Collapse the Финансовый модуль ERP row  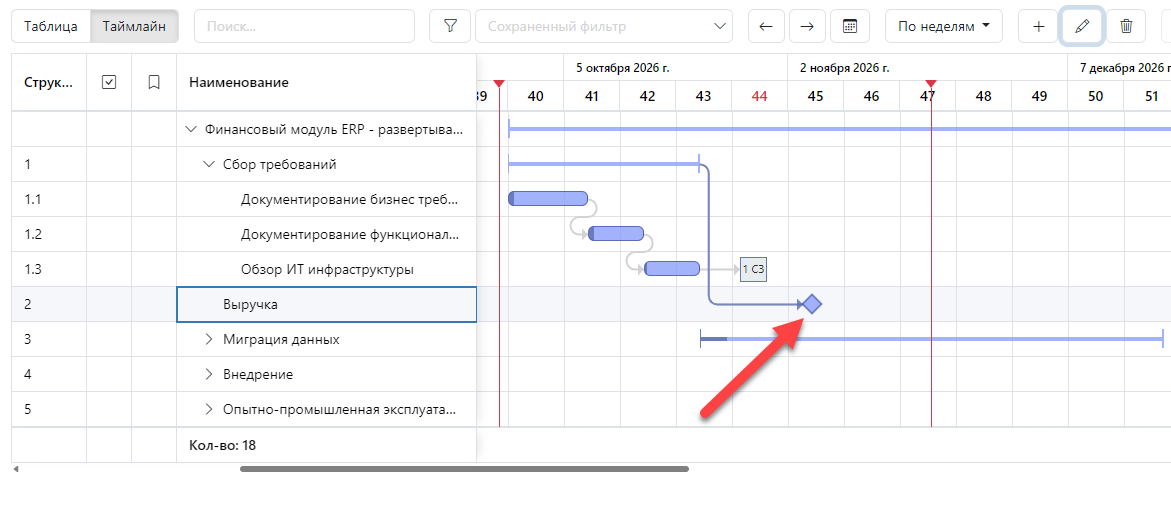(x=190, y=129)
